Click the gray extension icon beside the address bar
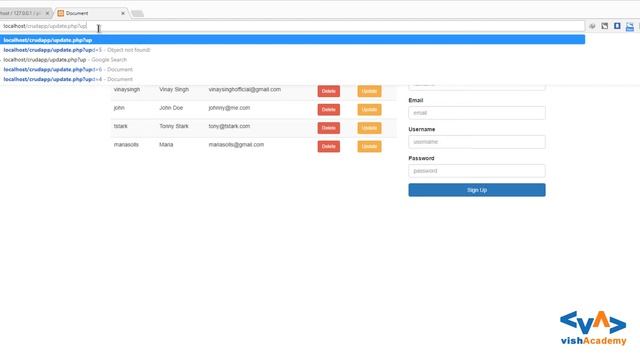Viewport: 640px width, 360px height. coord(592,26)
